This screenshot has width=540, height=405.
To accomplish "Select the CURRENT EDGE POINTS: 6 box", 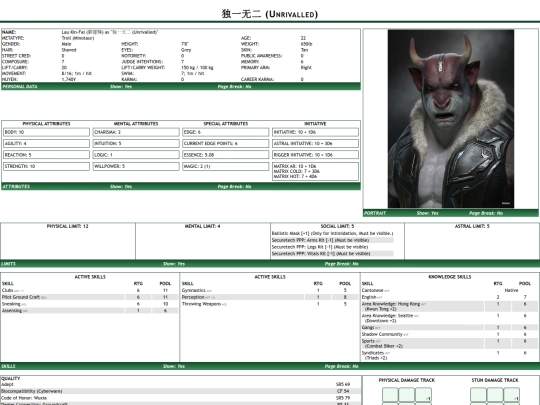I will pos(226,144).
